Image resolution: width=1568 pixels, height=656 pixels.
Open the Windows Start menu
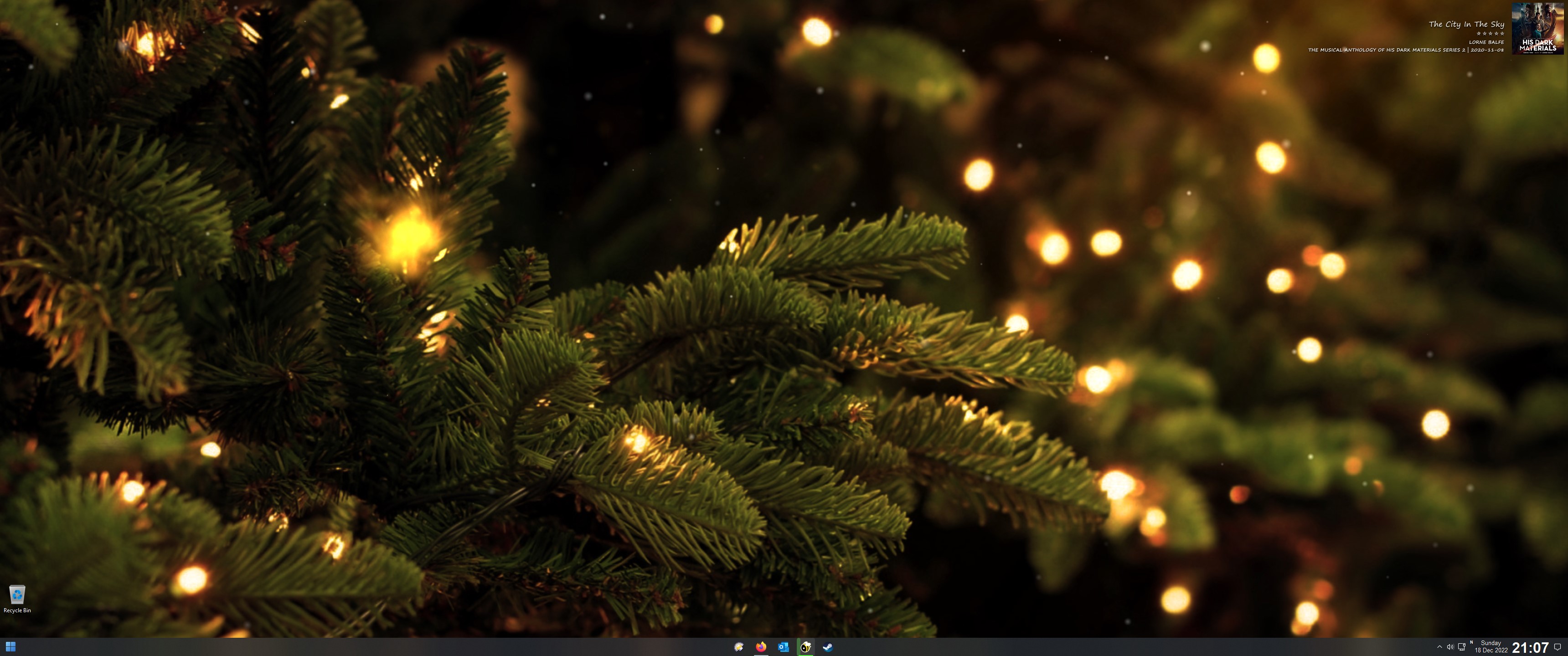click(x=10, y=646)
